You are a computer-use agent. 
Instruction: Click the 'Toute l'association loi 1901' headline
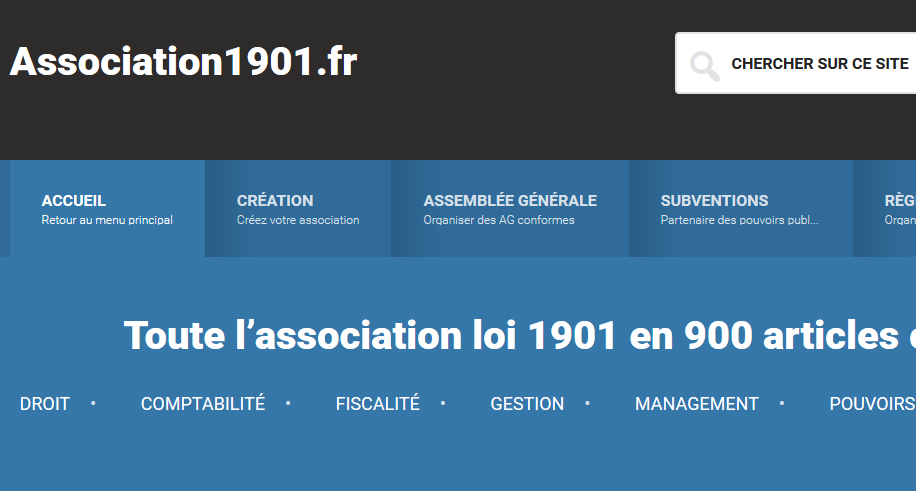pos(520,336)
